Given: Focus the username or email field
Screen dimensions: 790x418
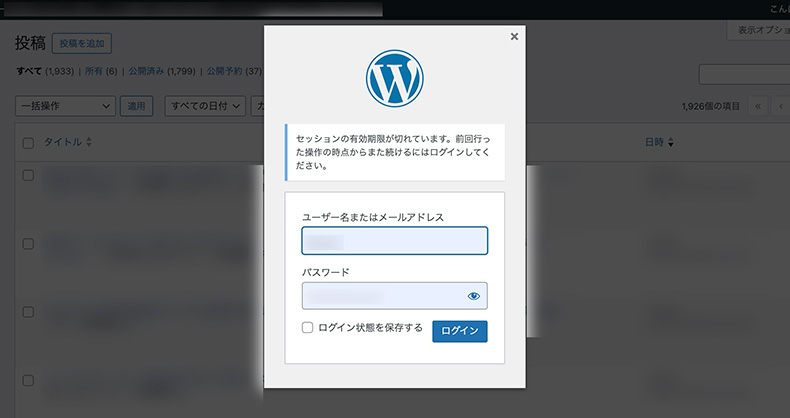Looking at the screenshot, I should [394, 241].
